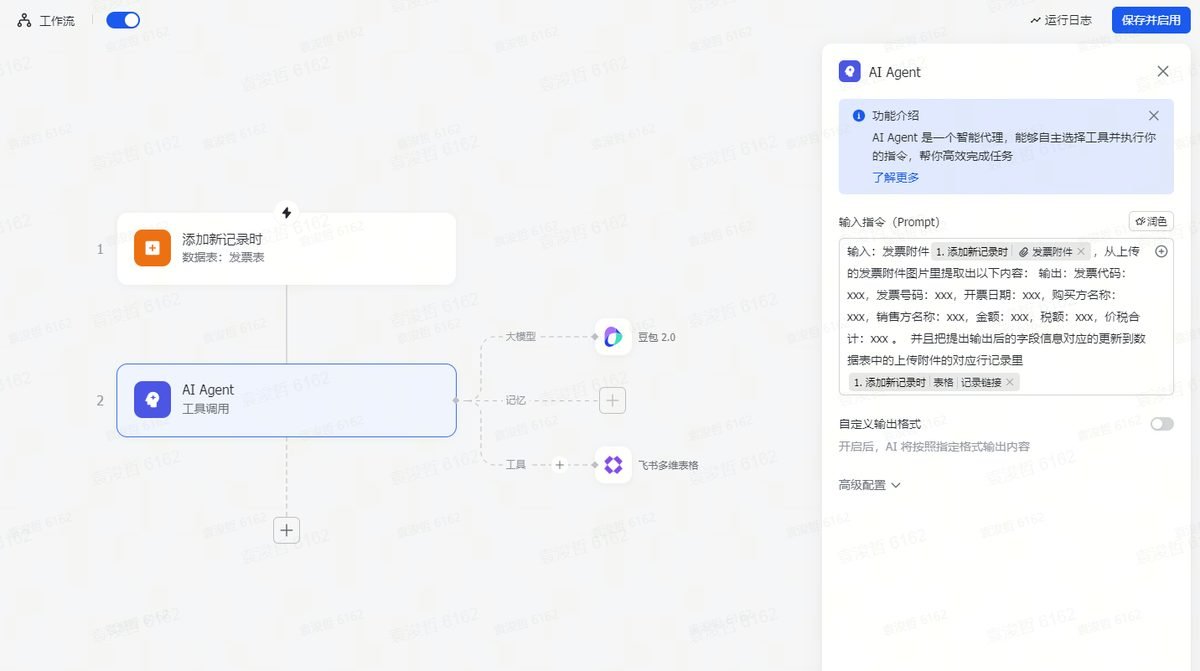Click inside the Prompt instruction text box
The height and width of the screenshot is (671, 1200).
pos(1006,317)
